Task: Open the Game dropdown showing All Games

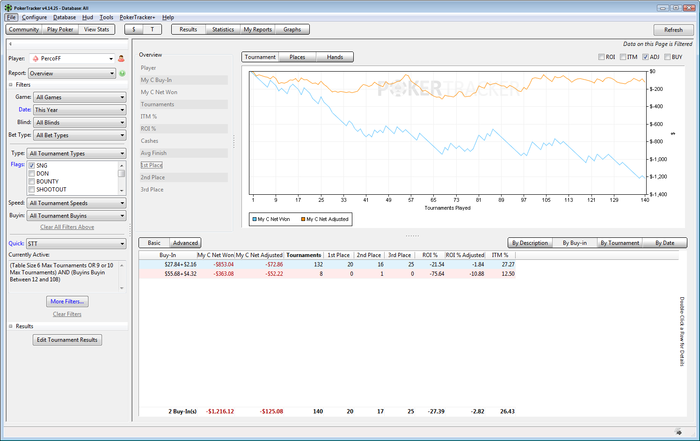Action: pos(80,97)
